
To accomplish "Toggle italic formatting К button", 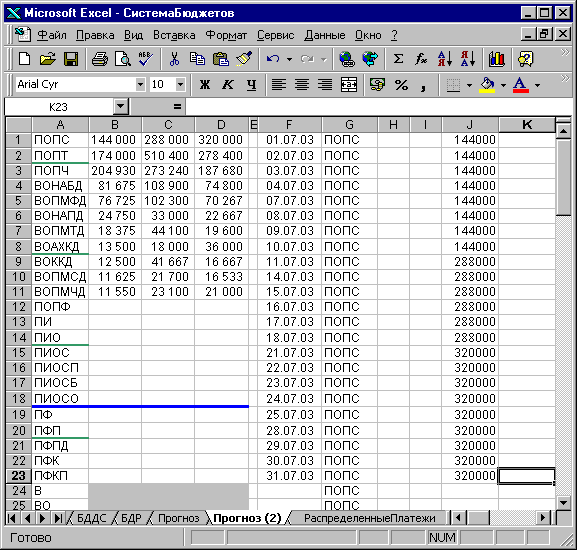I will pyautogui.click(x=228, y=85).
